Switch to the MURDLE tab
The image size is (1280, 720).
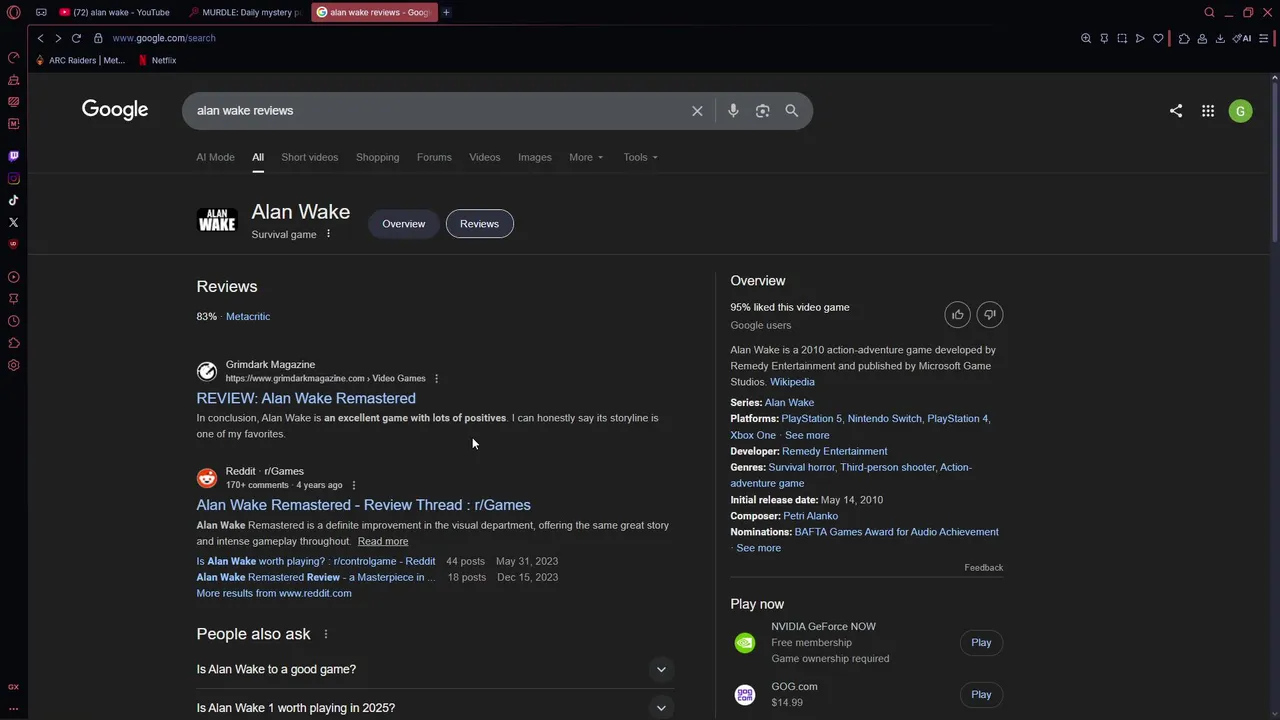(x=246, y=13)
